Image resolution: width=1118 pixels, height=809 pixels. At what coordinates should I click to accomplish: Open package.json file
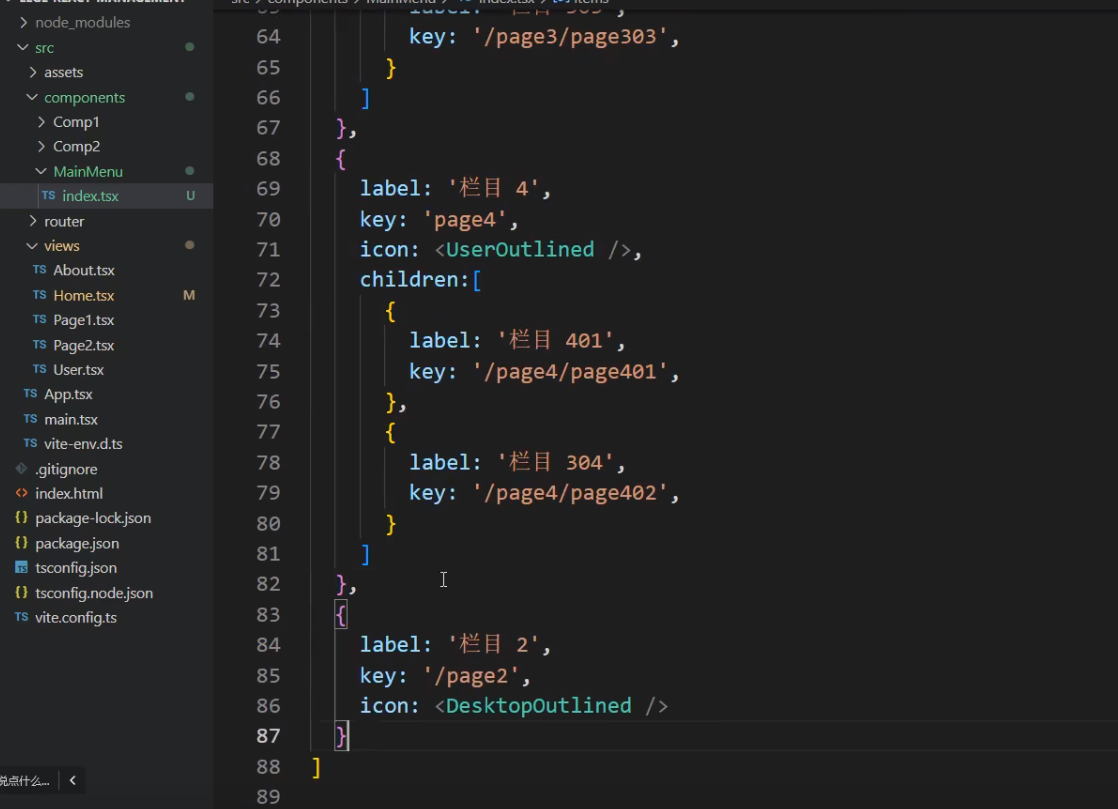tap(77, 543)
